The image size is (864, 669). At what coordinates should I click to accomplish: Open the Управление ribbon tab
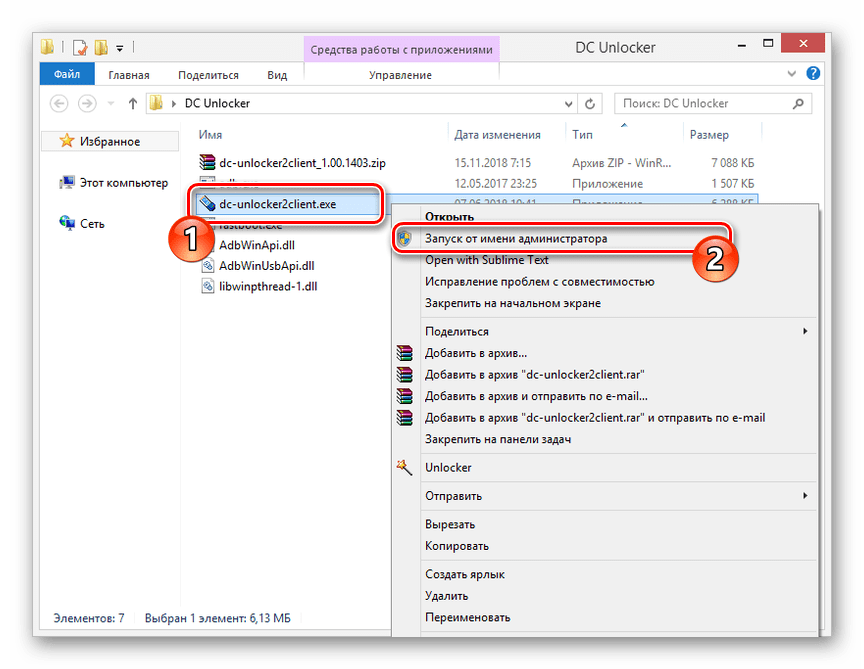tap(401, 75)
